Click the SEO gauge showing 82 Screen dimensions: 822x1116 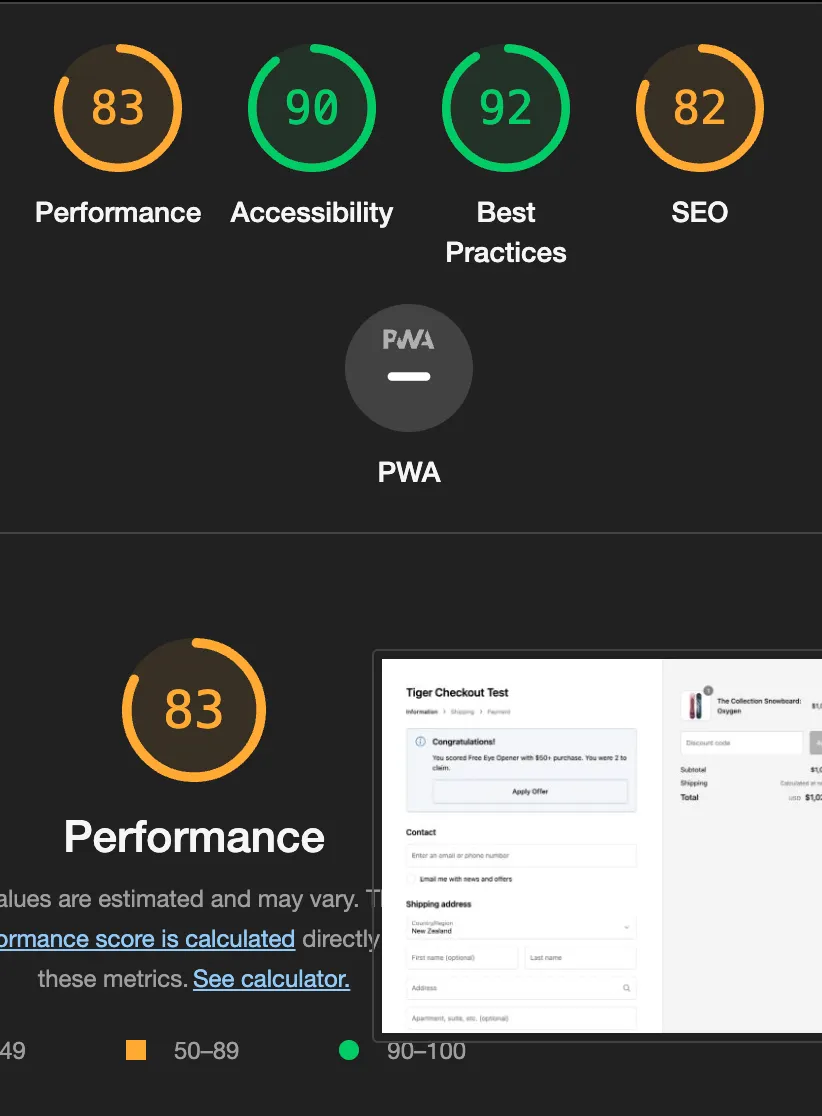699,107
